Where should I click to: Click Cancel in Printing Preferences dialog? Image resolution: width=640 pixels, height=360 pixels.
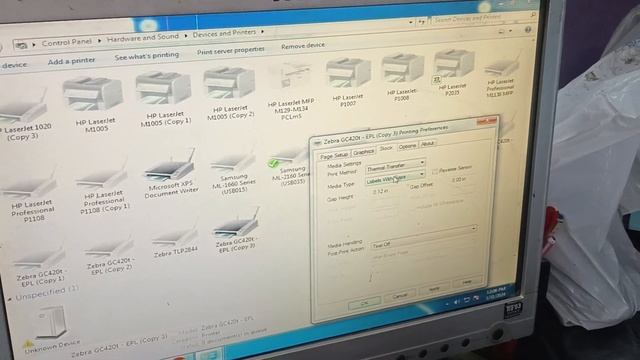click(400, 296)
